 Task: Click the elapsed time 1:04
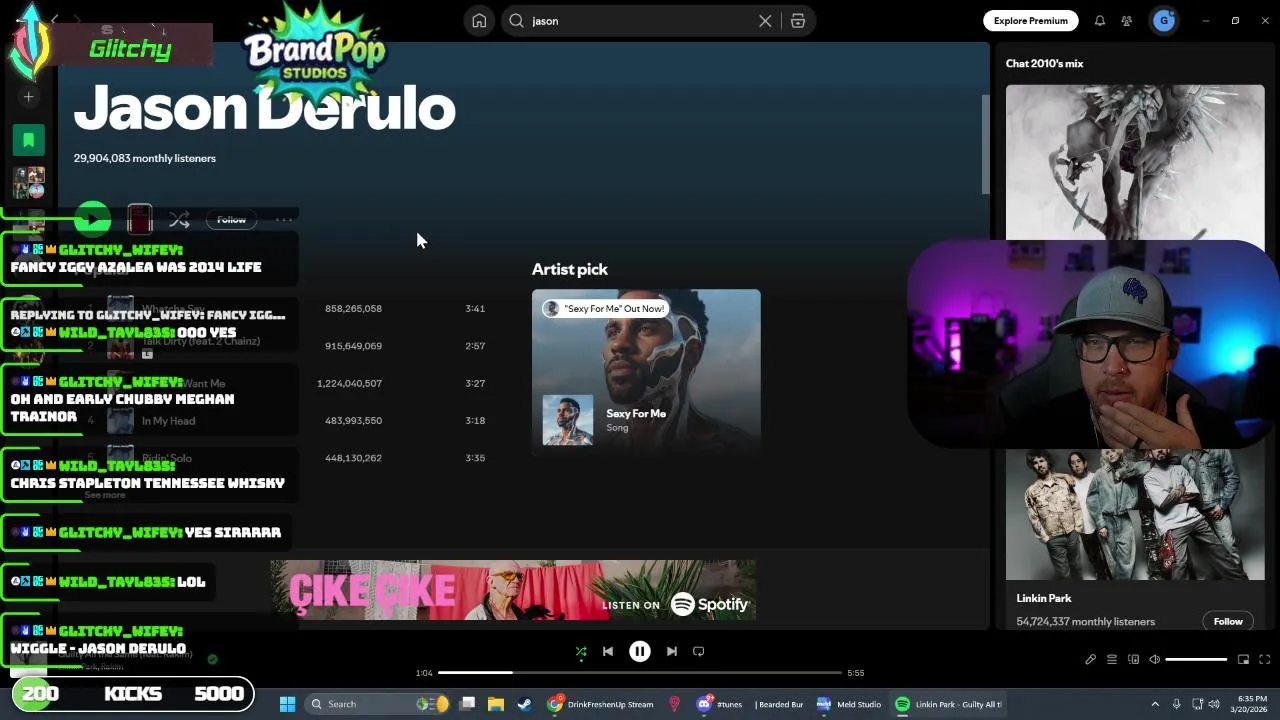click(x=424, y=673)
